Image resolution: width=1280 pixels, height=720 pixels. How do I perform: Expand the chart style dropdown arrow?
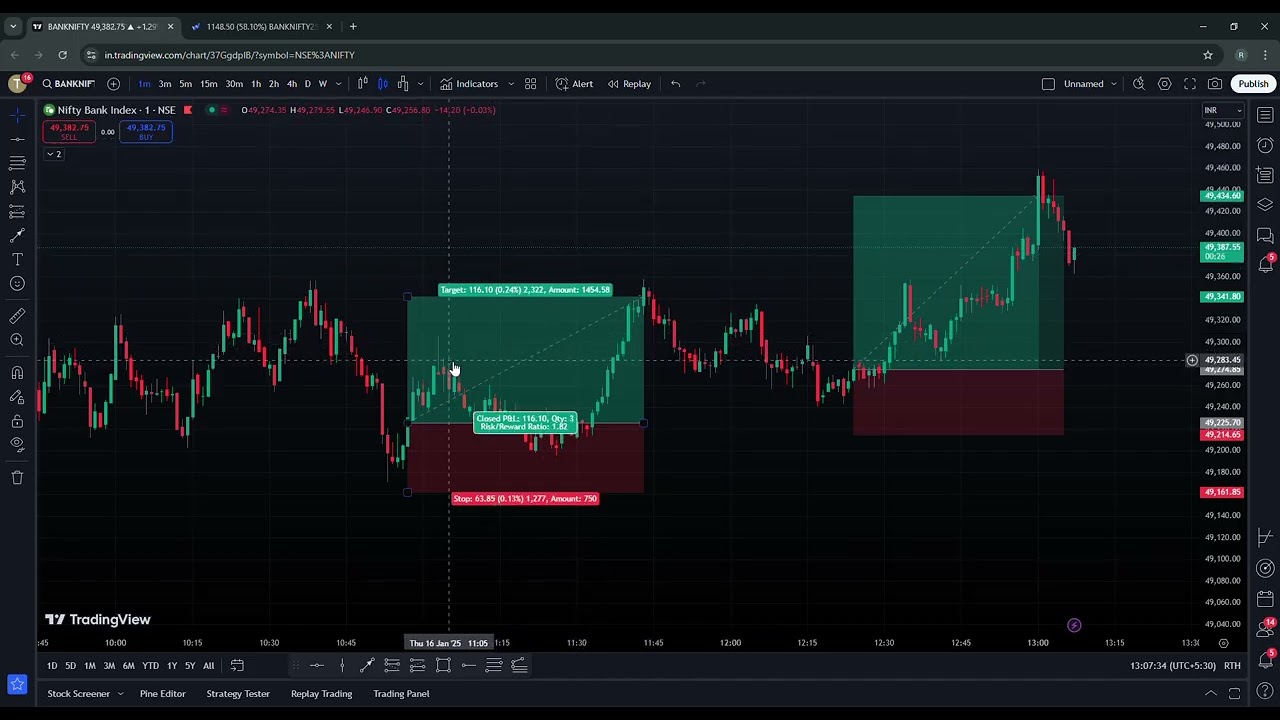point(420,84)
